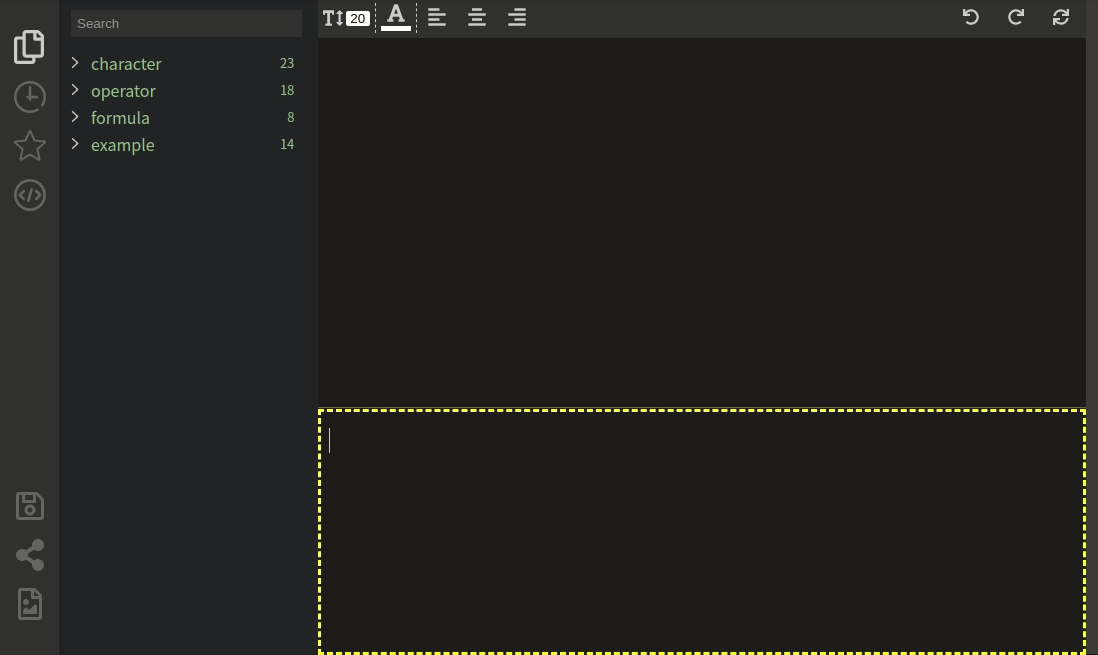Export as image file icon
This screenshot has height=655, width=1098.
(x=30, y=604)
